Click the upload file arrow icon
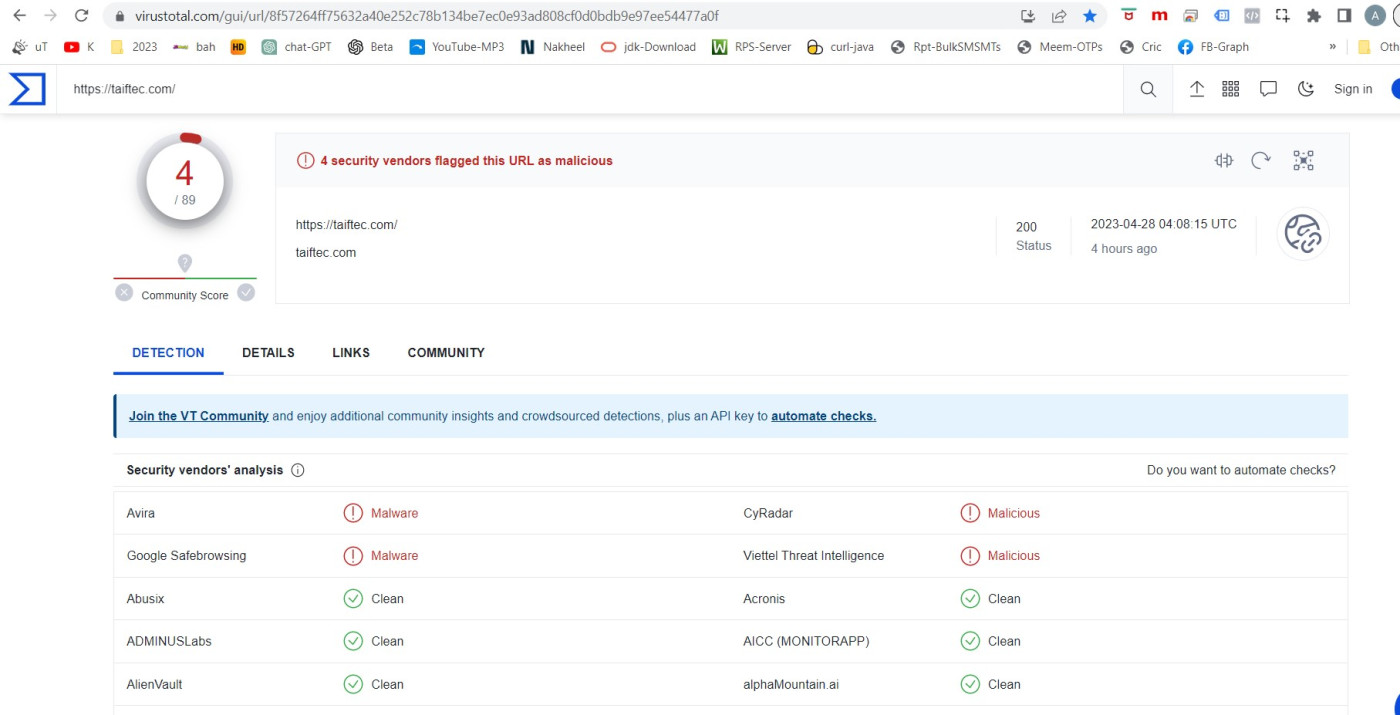The height and width of the screenshot is (715, 1400). 1197,89
